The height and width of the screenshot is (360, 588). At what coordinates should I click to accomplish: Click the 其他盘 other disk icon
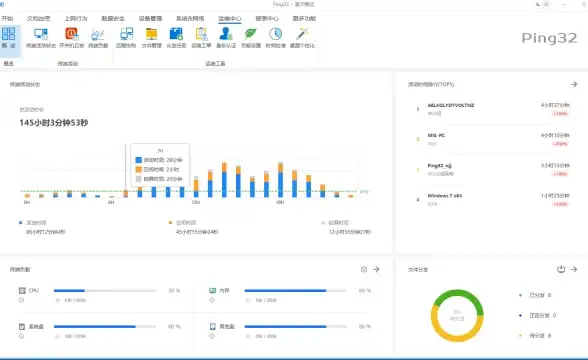(213, 327)
